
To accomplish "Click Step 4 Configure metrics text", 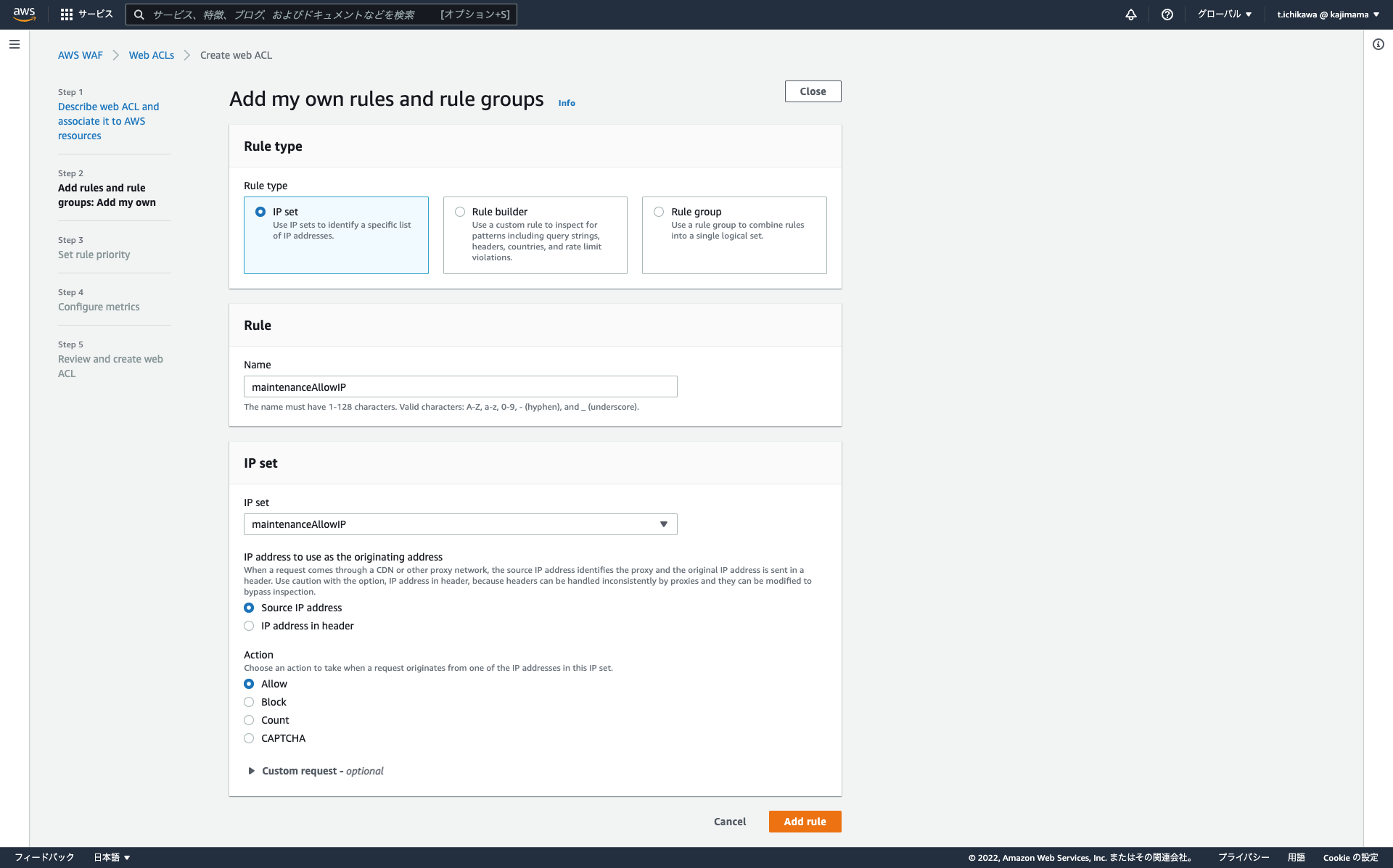I will (99, 307).
